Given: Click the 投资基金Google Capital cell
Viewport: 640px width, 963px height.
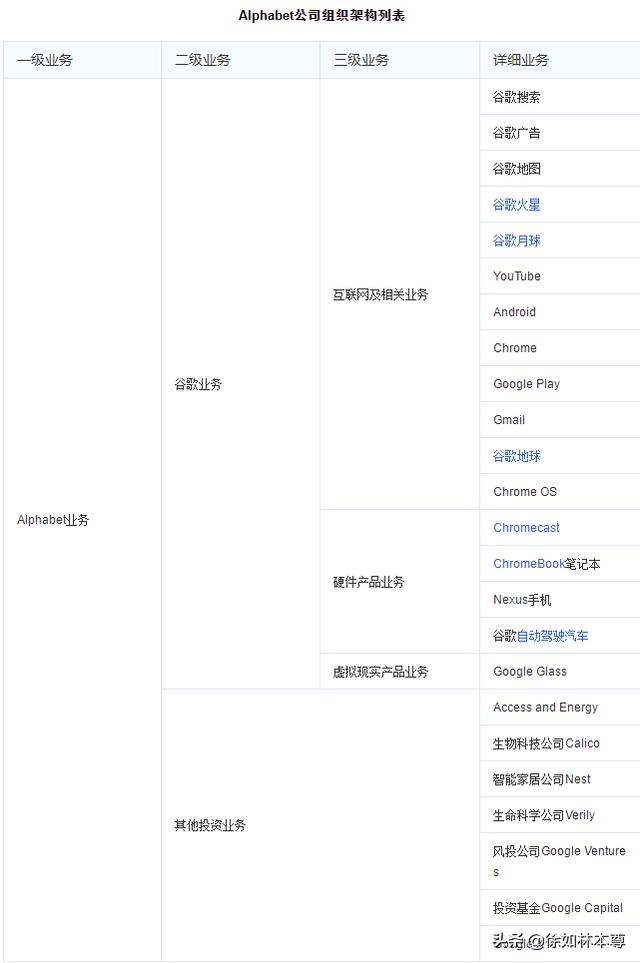Looking at the screenshot, I should (560, 908).
